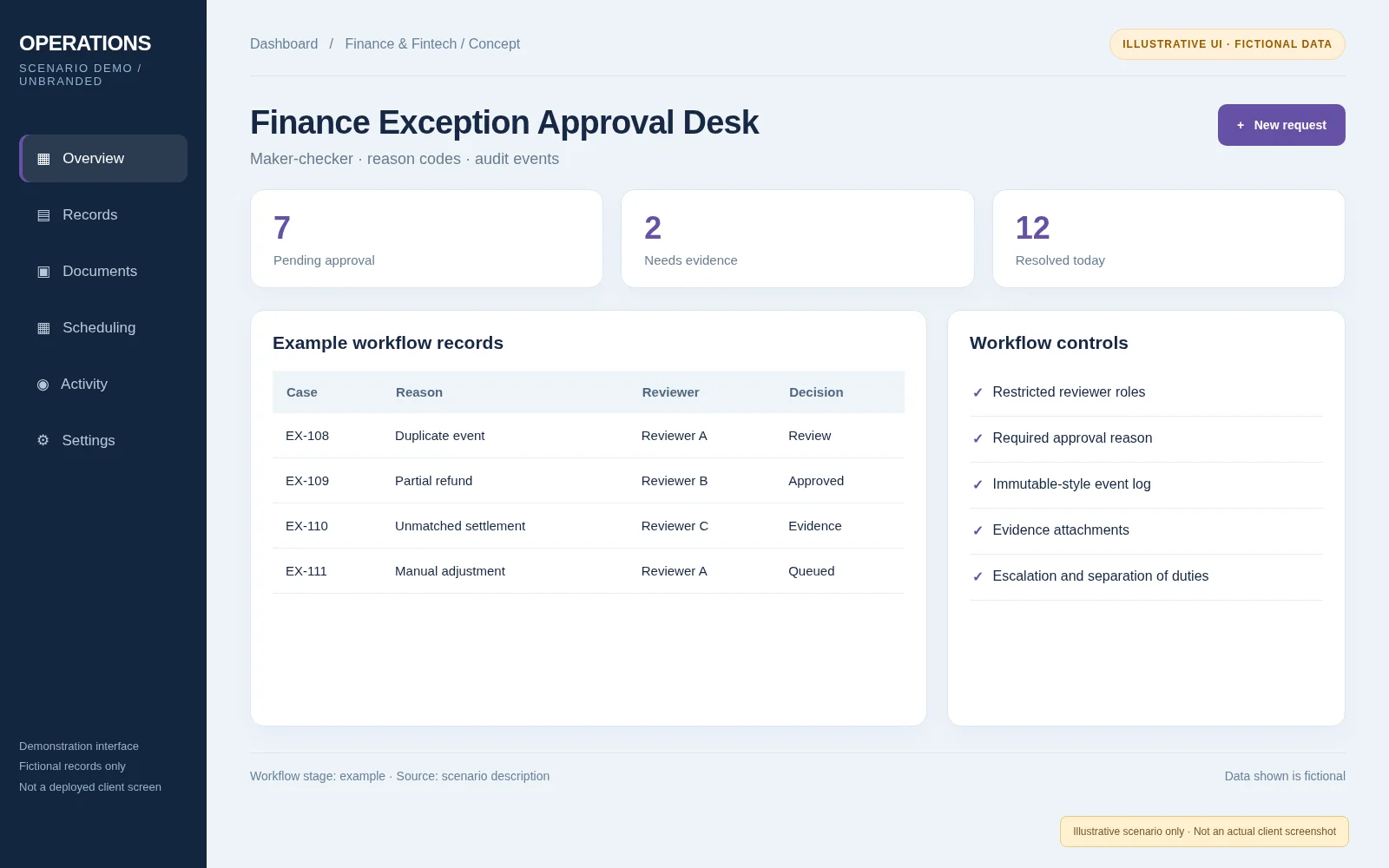Open the Overview menu item
Image resolution: width=1389 pixels, height=868 pixels.
[x=103, y=158]
